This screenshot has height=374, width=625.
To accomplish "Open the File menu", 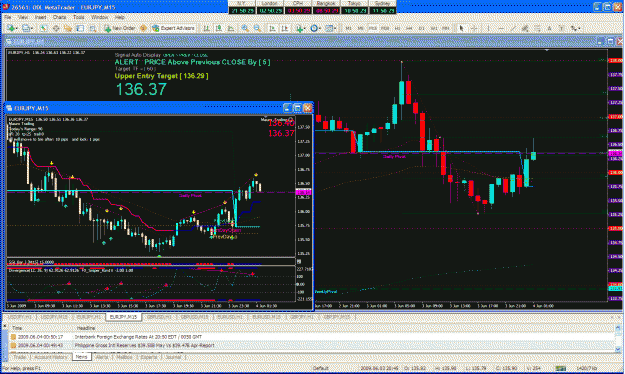I will tap(8, 17).
